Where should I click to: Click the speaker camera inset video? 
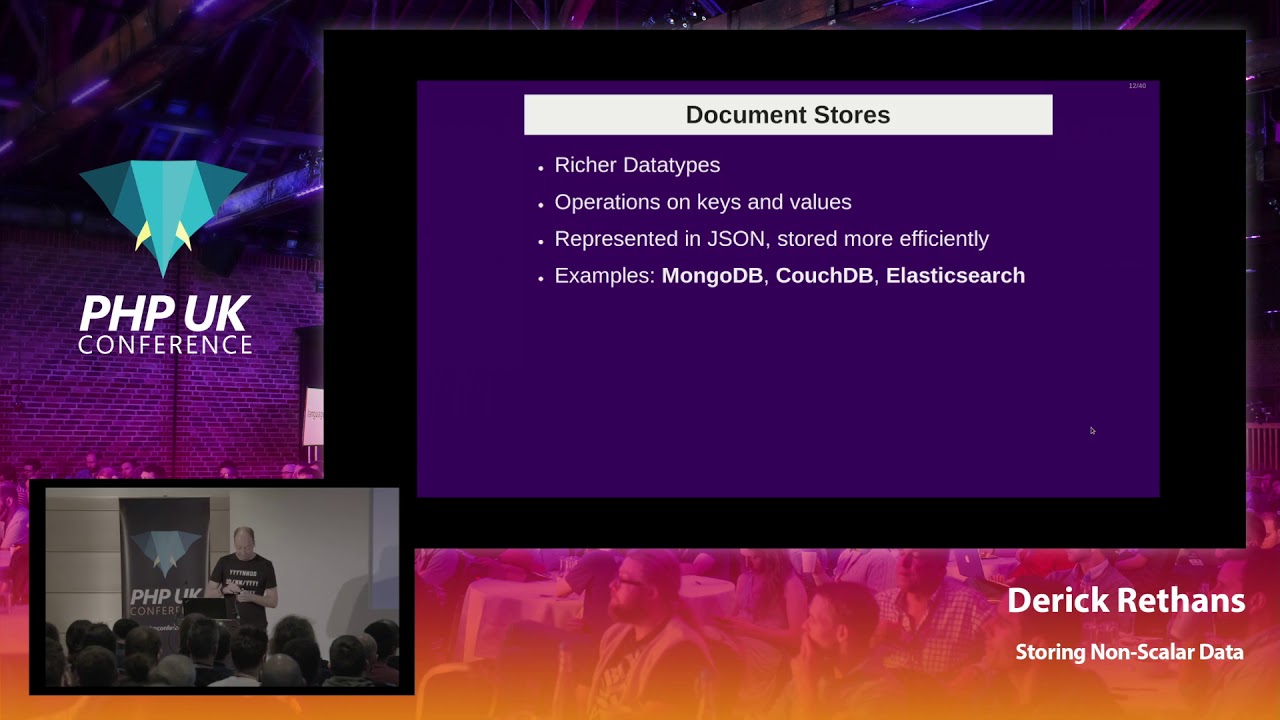coord(222,587)
